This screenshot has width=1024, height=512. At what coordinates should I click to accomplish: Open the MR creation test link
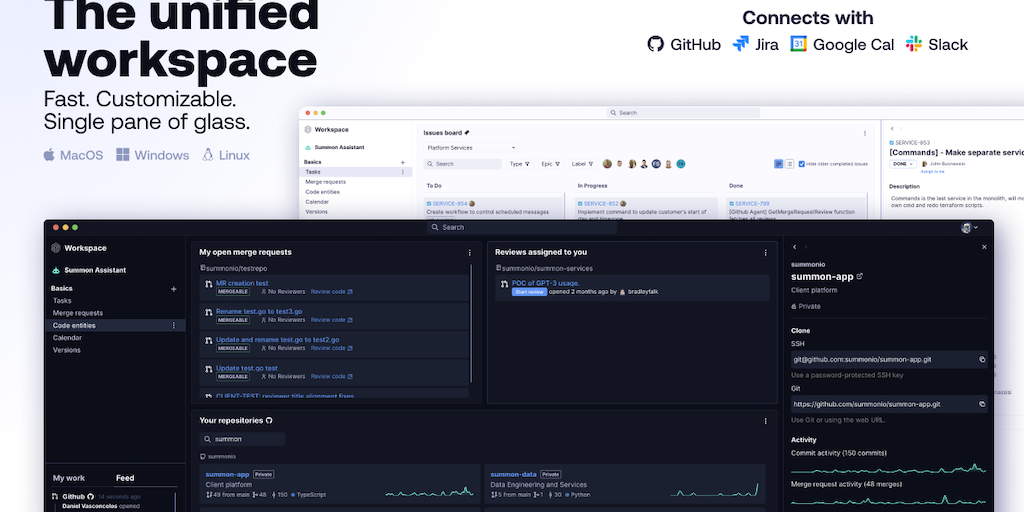click(242, 283)
